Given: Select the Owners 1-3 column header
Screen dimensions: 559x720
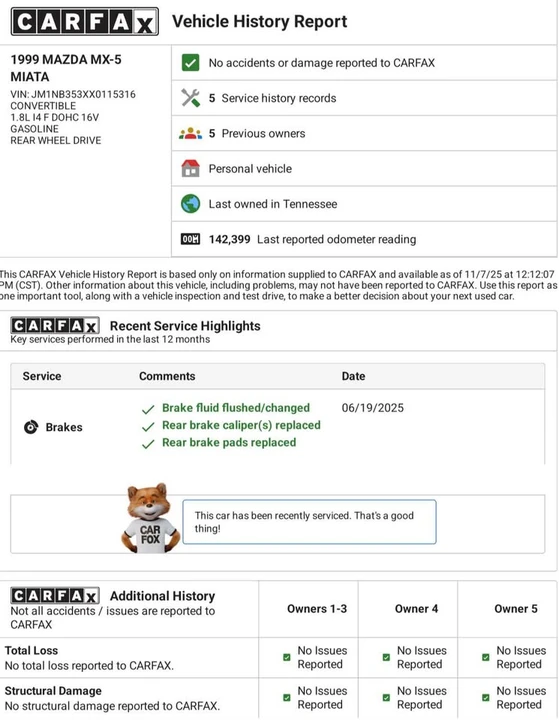Looking at the screenshot, I should [317, 609].
